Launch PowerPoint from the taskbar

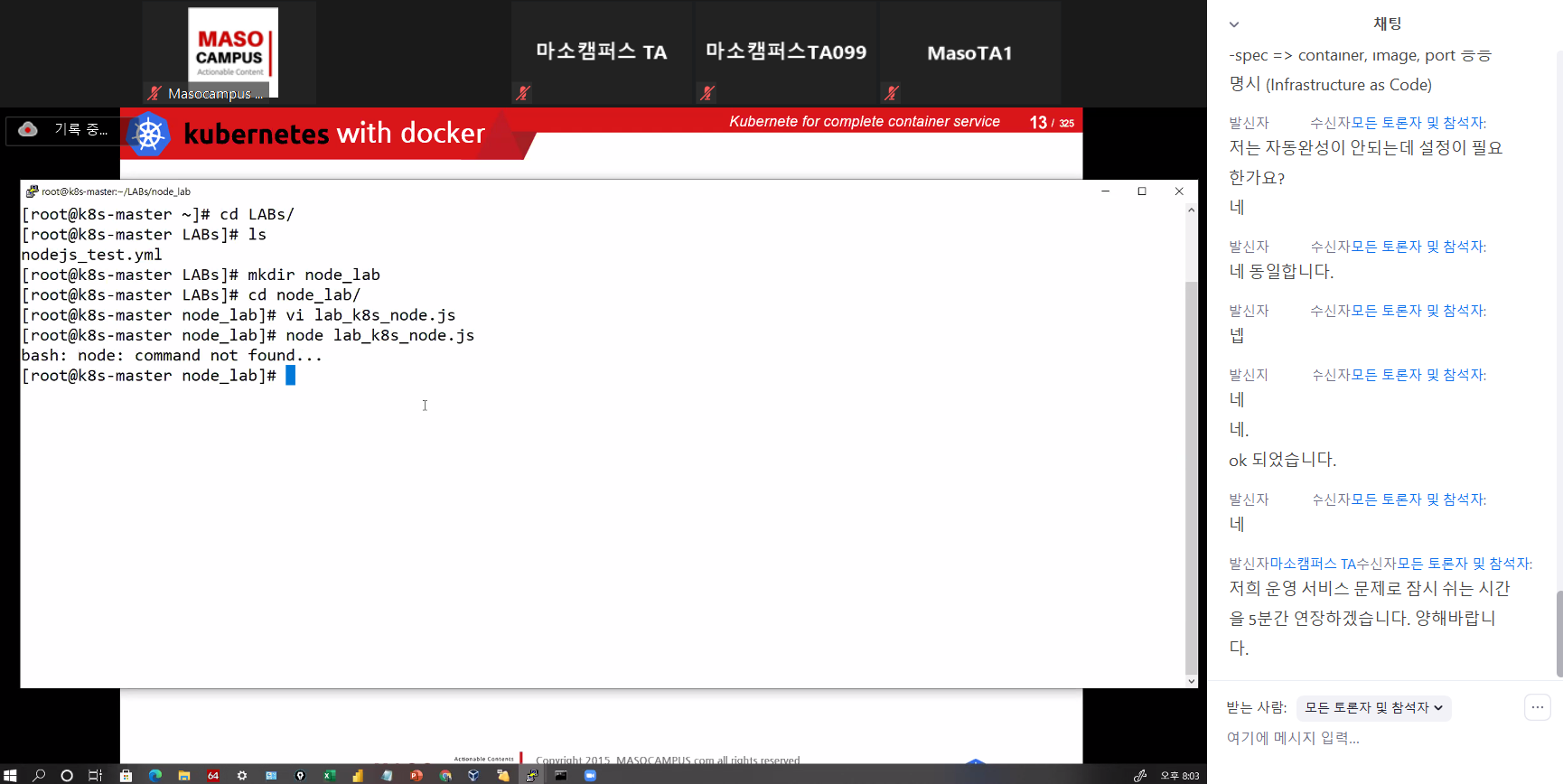coord(416,775)
